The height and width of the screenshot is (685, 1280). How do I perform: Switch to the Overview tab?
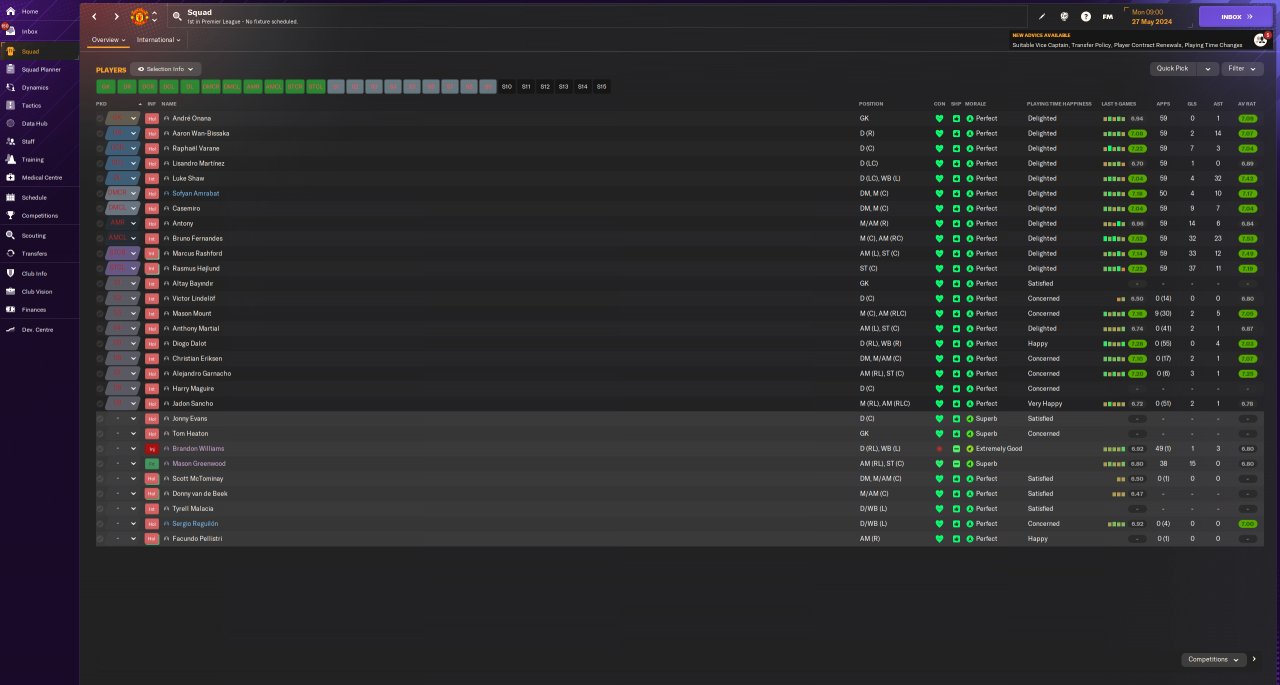tap(108, 40)
